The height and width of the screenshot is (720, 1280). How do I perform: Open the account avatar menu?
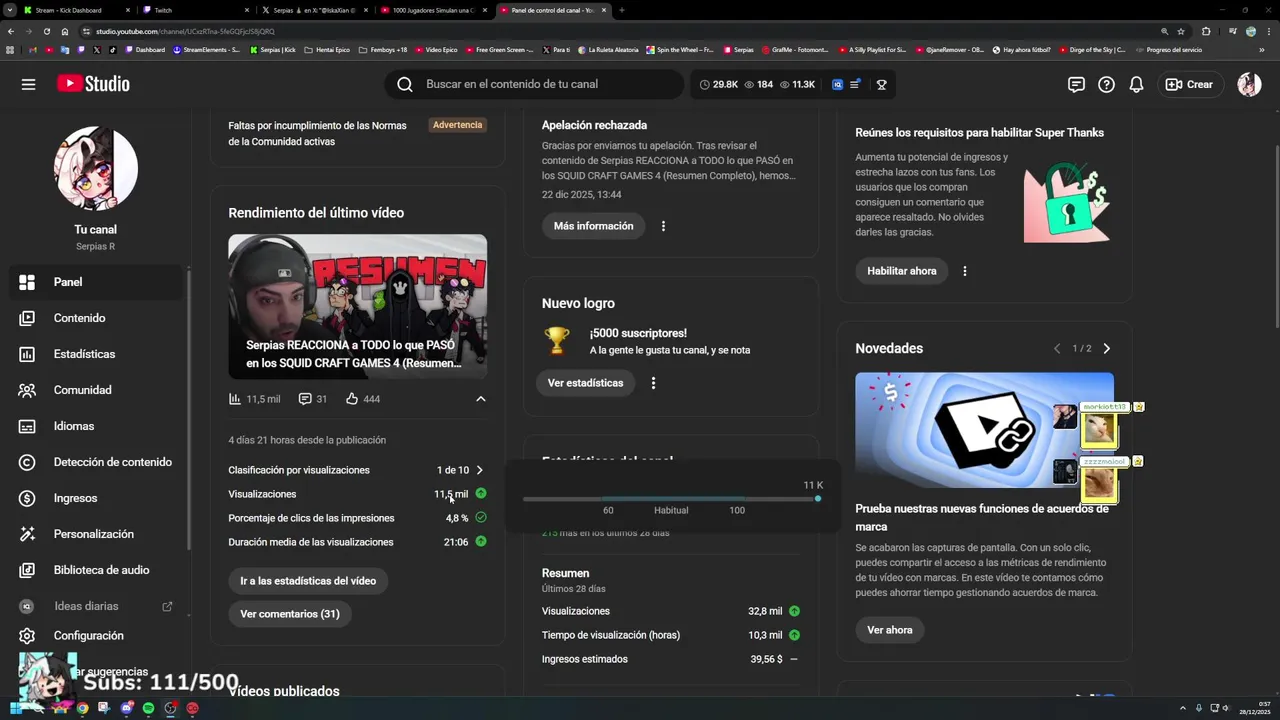pyautogui.click(x=1249, y=85)
